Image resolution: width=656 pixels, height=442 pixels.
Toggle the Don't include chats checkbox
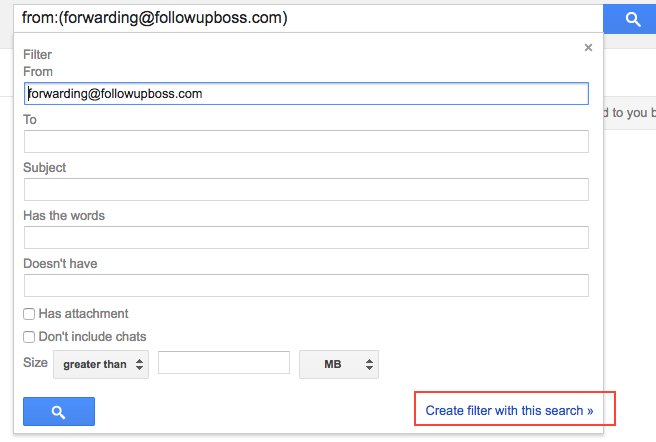29,337
